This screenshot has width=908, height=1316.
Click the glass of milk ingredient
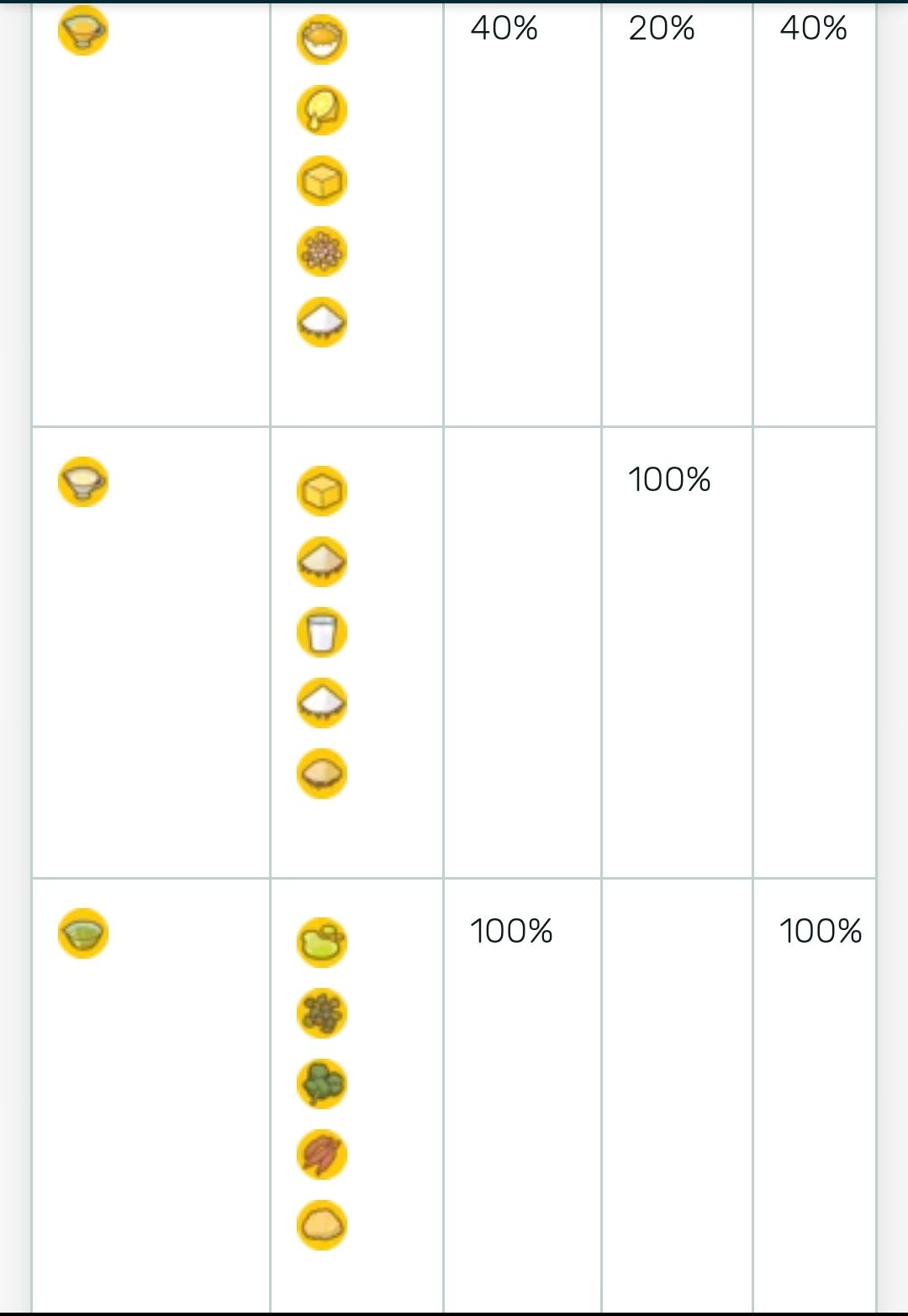tap(322, 632)
